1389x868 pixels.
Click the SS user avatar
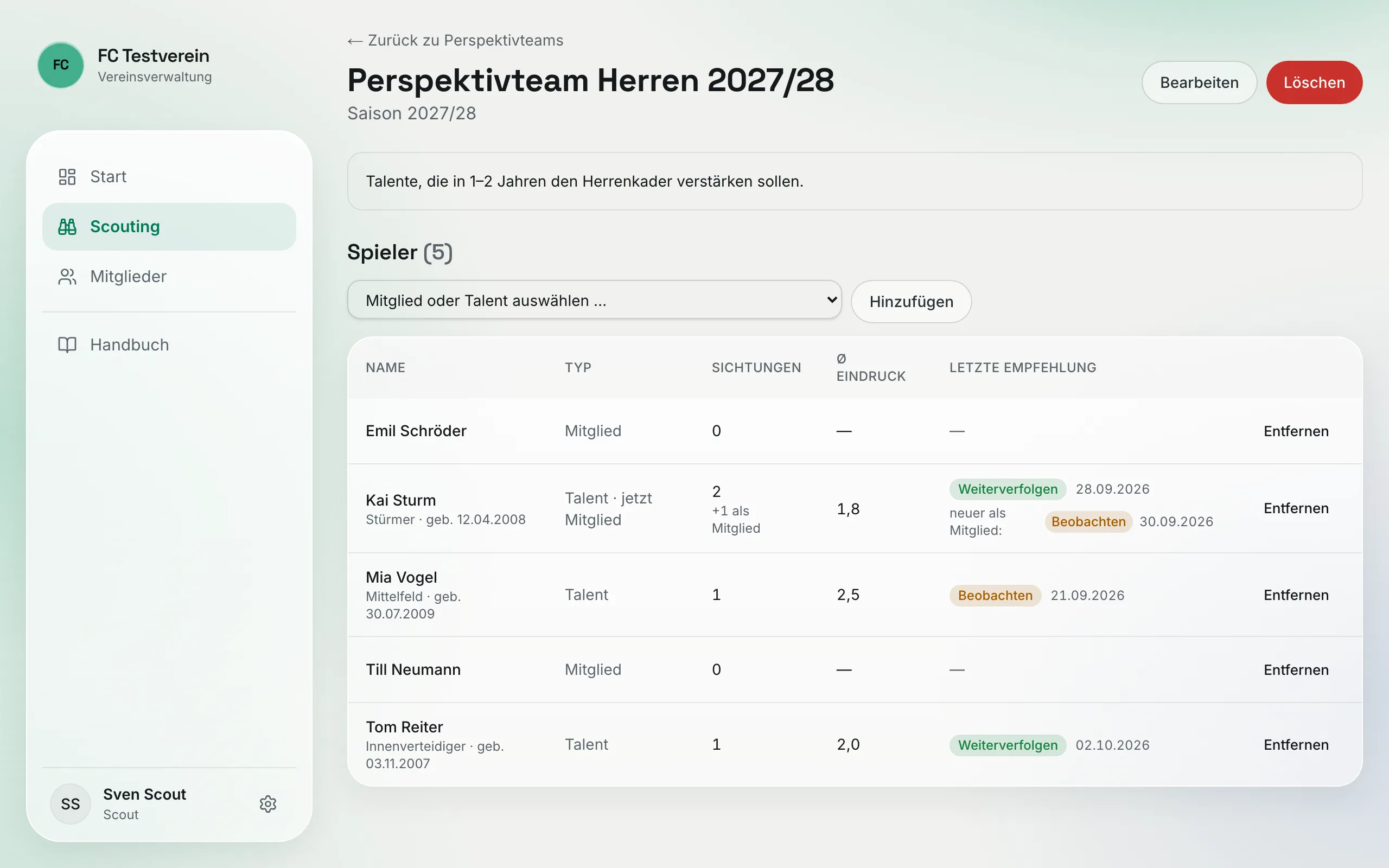pos(71,803)
